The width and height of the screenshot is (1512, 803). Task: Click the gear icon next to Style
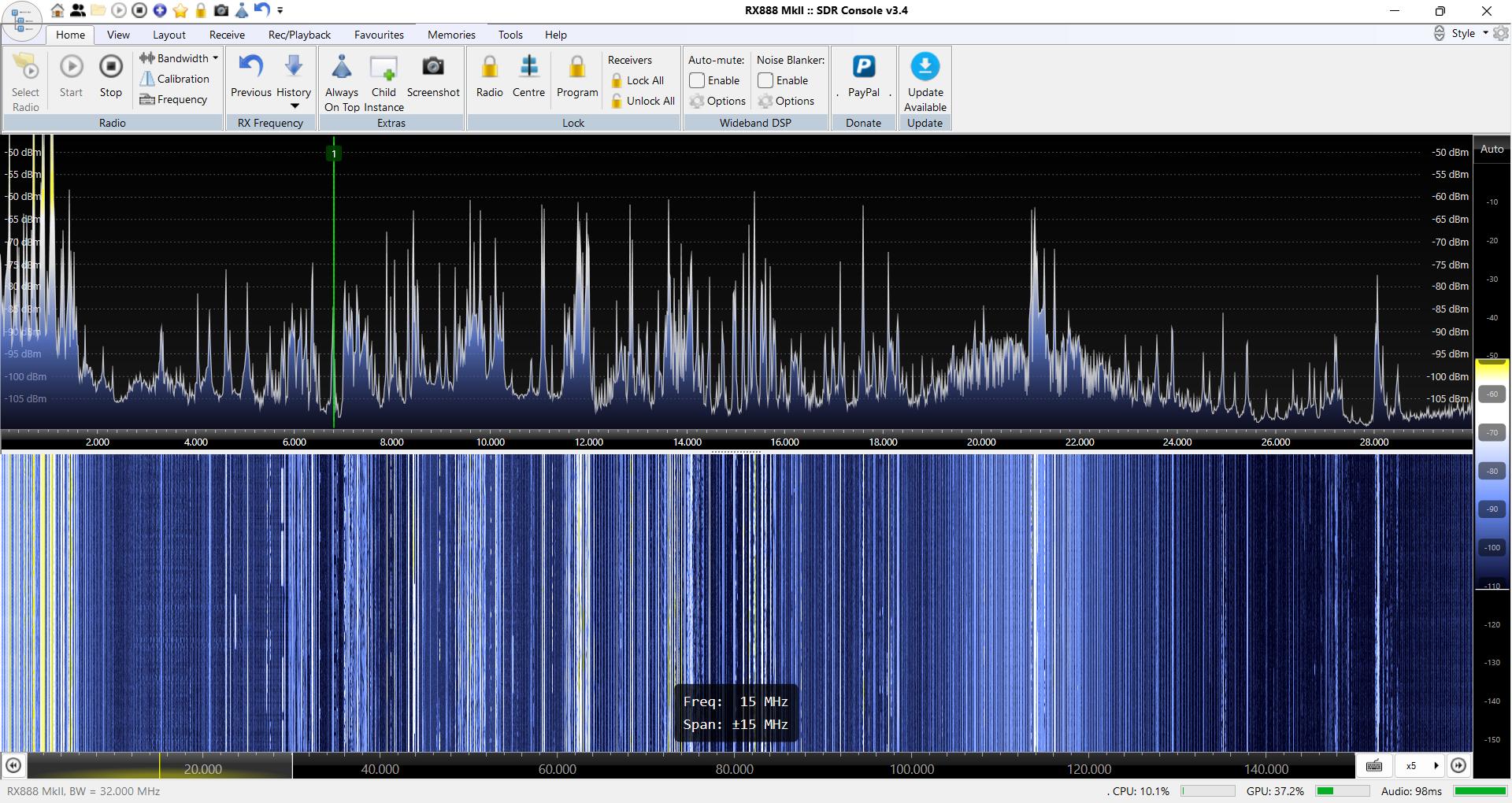tap(1501, 33)
